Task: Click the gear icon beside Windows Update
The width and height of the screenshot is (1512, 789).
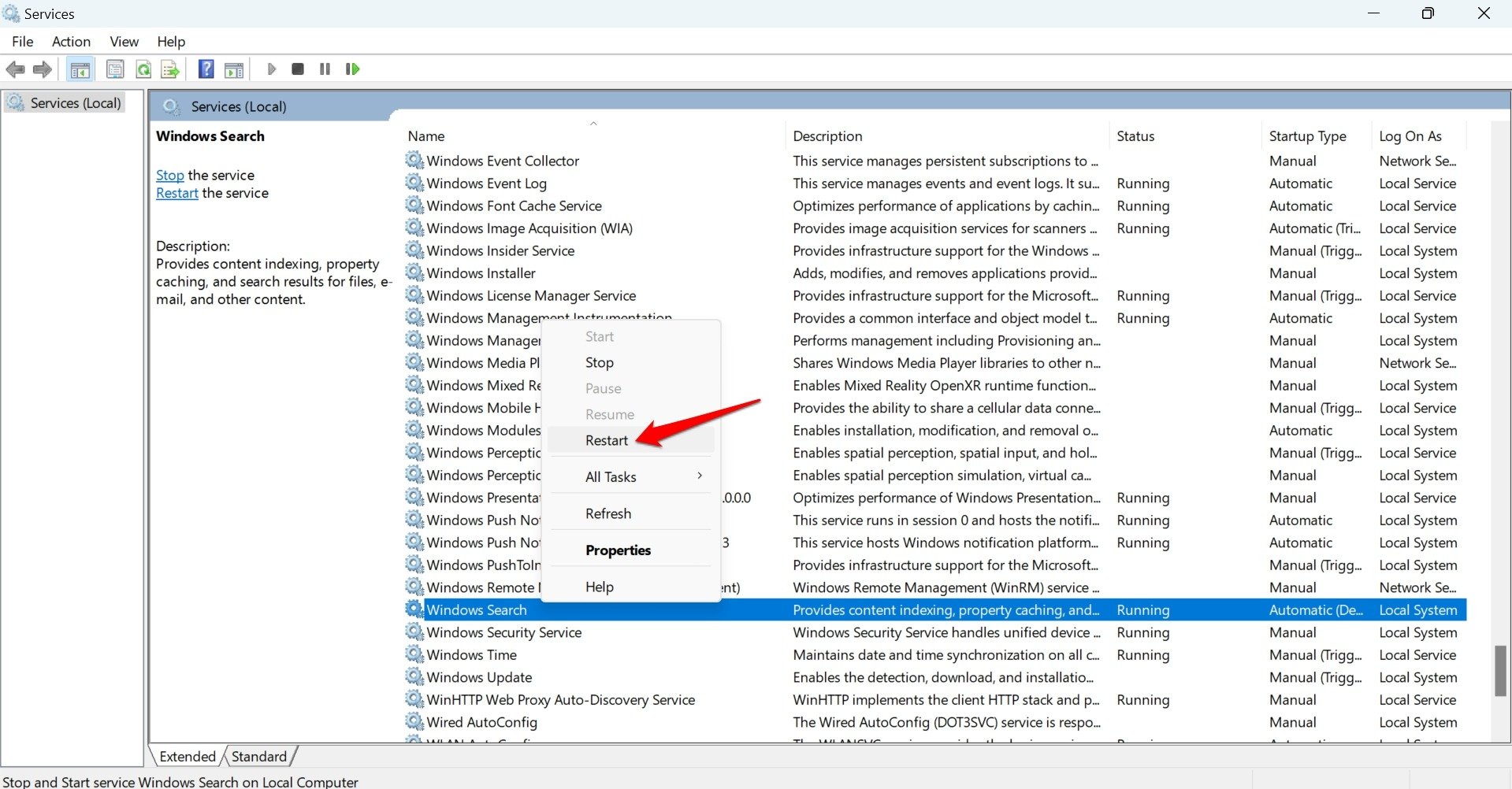Action: click(414, 677)
